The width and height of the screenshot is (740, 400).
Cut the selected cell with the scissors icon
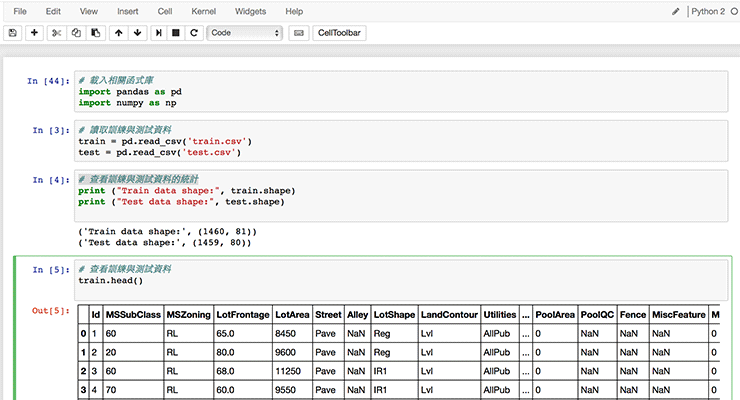(57, 33)
